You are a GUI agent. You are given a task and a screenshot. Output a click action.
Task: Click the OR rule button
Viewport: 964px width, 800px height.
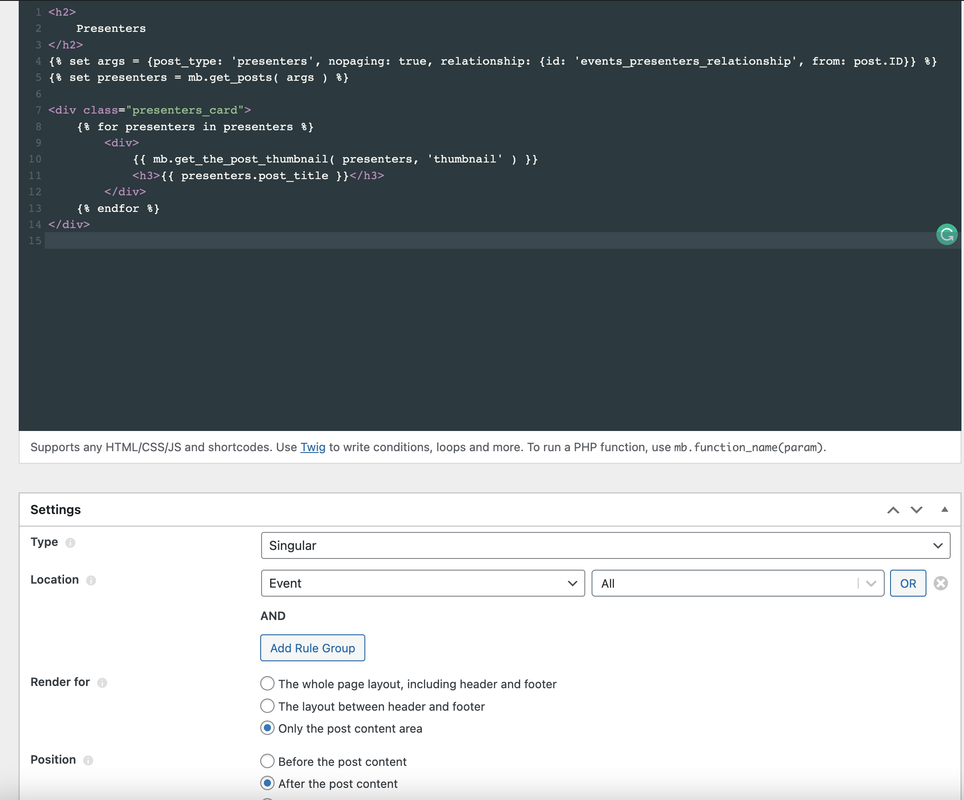907,583
